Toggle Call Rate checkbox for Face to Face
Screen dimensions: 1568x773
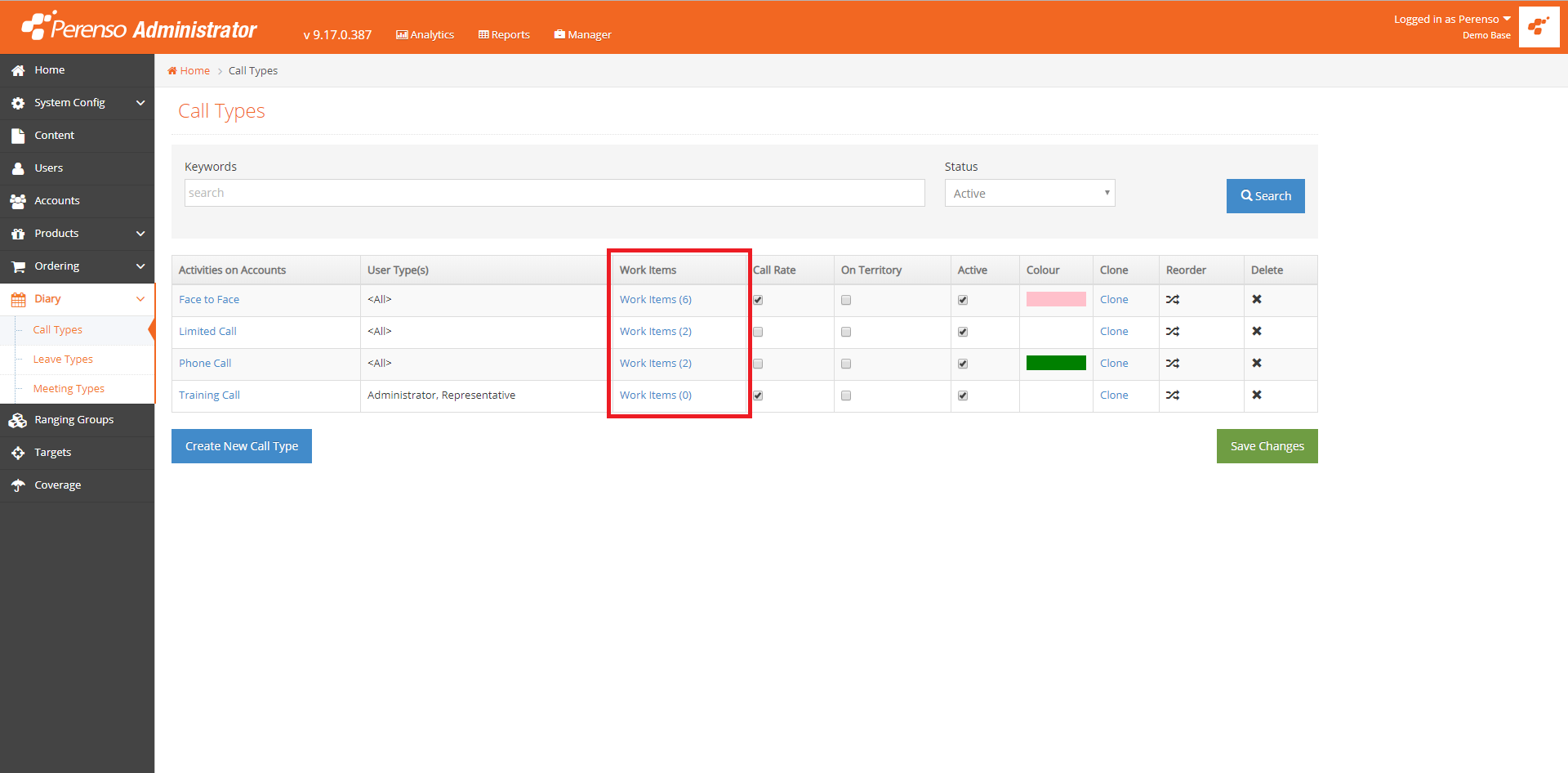(758, 301)
